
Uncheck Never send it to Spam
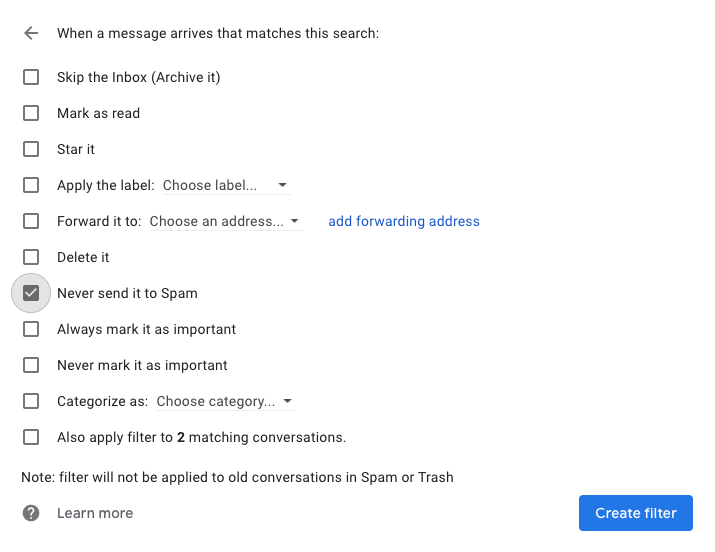31,293
